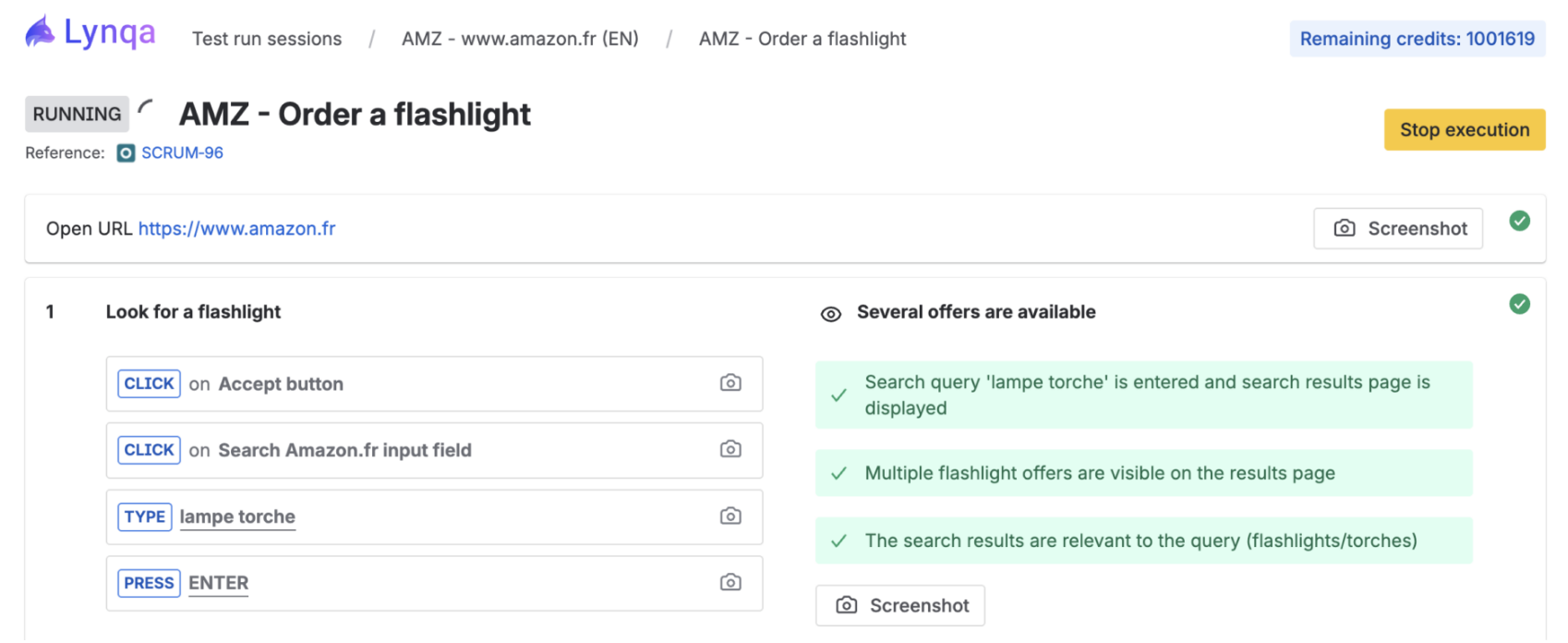The height and width of the screenshot is (643, 1568).
Task: Click green check status of Open URL step
Action: click(1519, 221)
